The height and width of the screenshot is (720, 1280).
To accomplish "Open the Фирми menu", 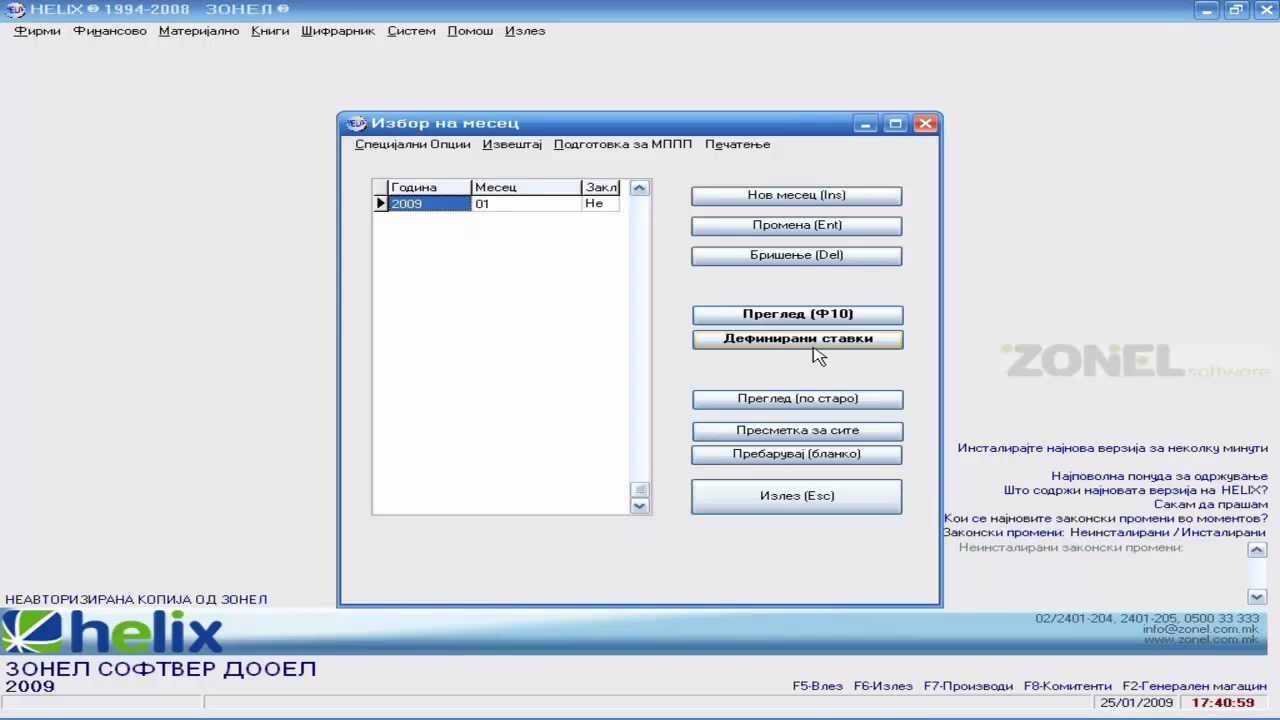I will (37, 31).
